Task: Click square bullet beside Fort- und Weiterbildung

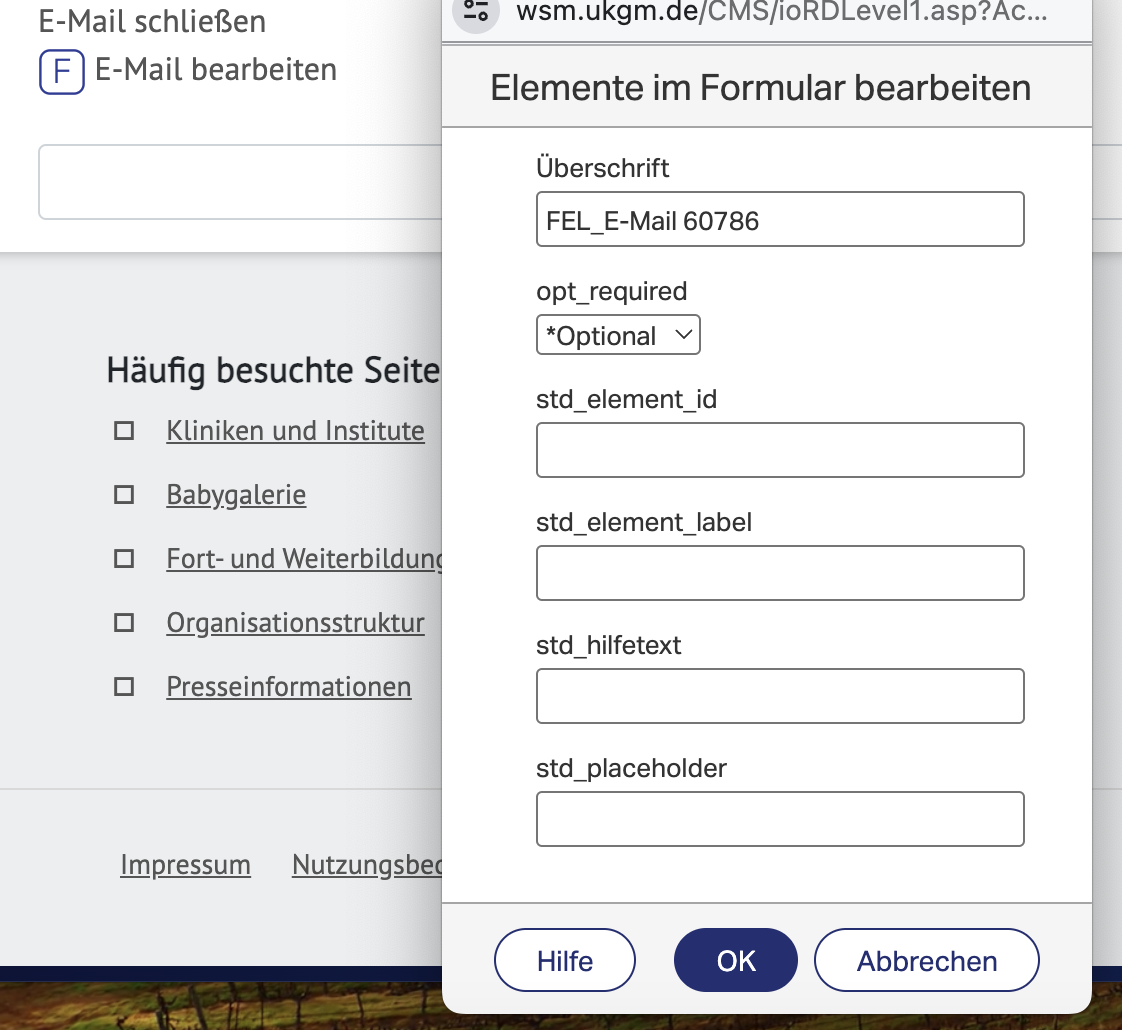Action: click(124, 558)
